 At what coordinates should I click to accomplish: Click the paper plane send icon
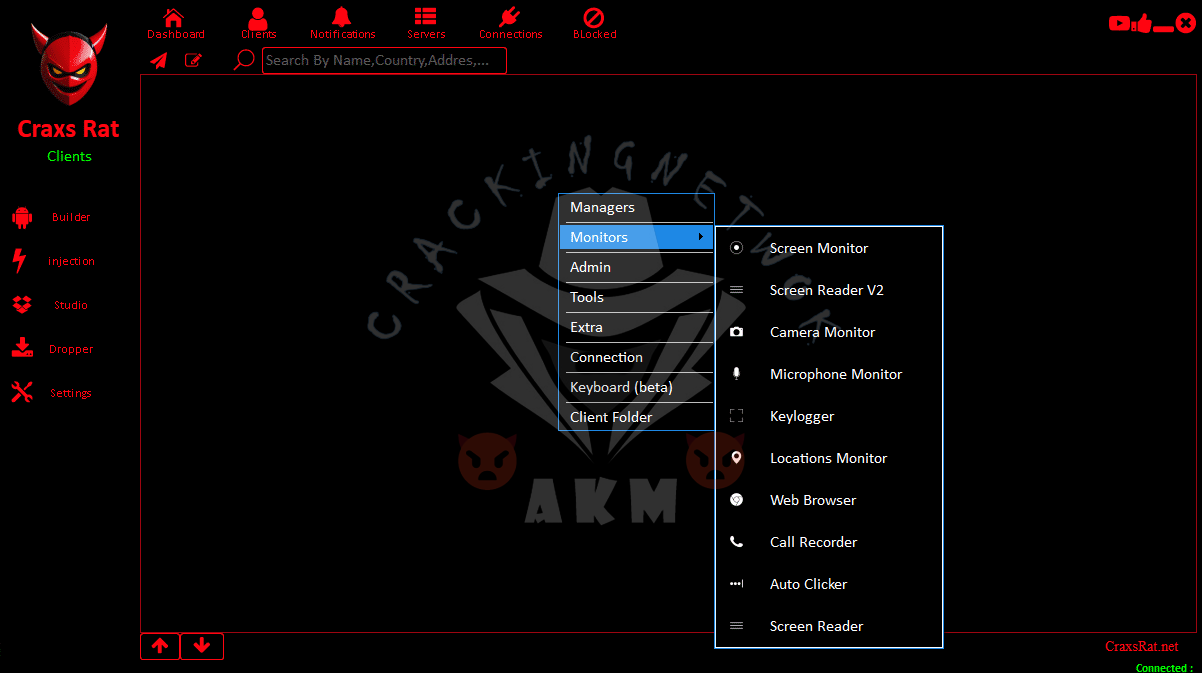click(x=159, y=61)
